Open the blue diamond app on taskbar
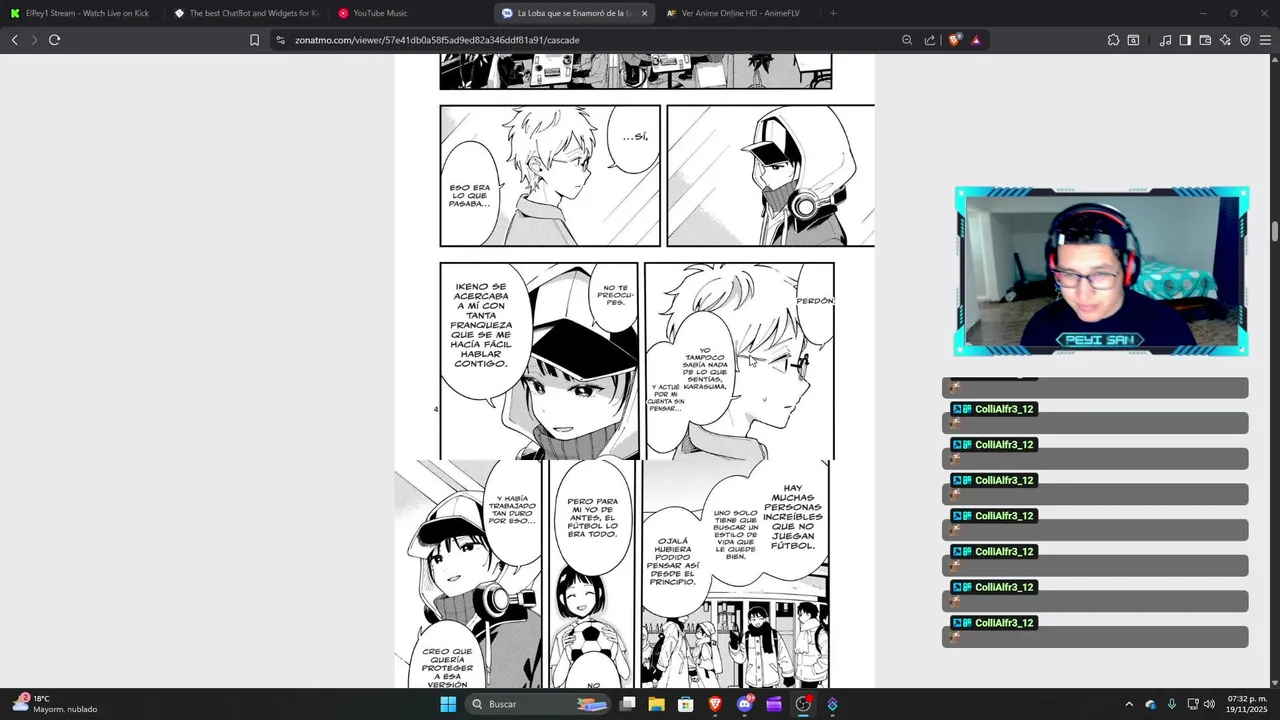 (832, 704)
